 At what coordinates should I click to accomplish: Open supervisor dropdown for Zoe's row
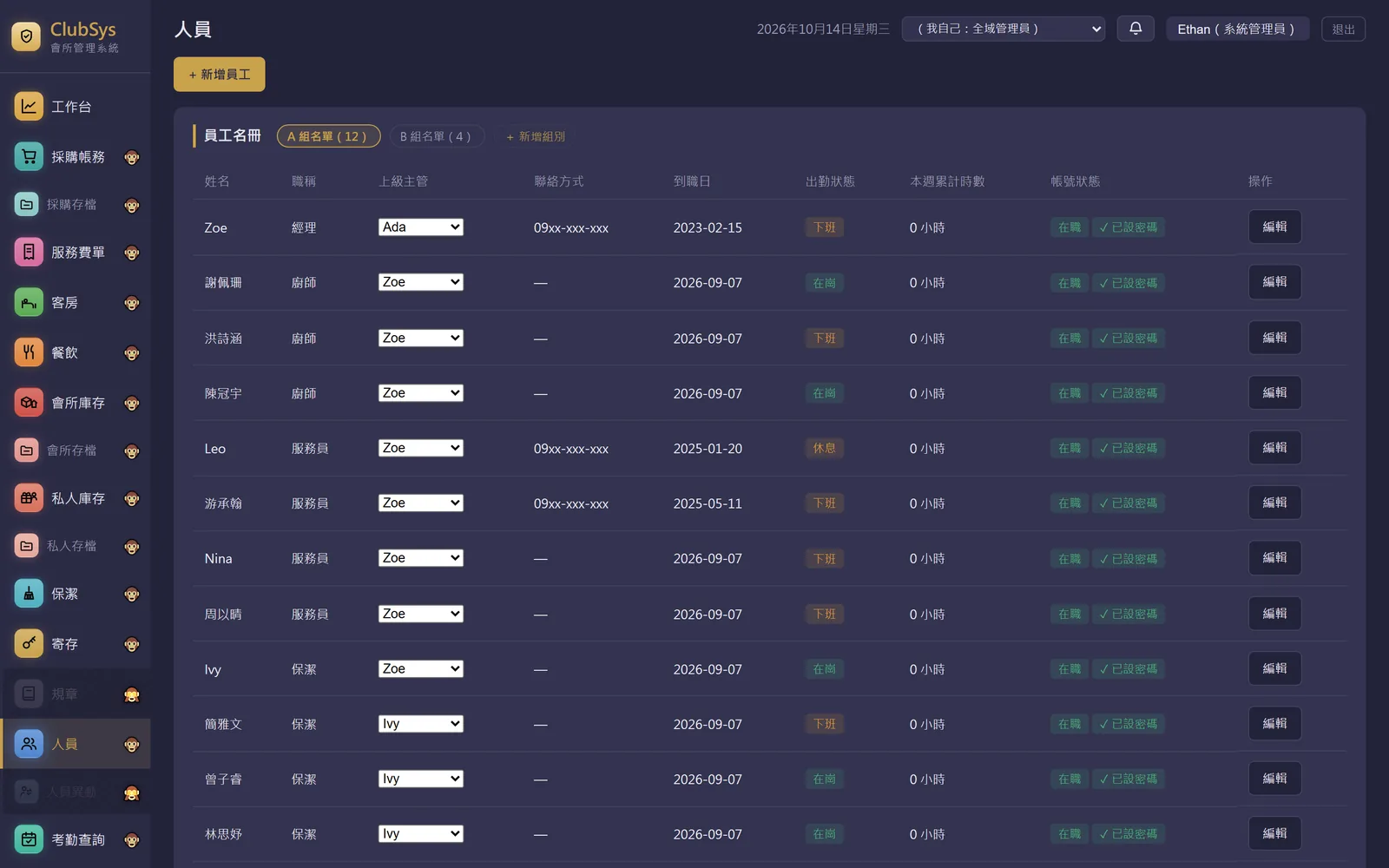point(421,227)
